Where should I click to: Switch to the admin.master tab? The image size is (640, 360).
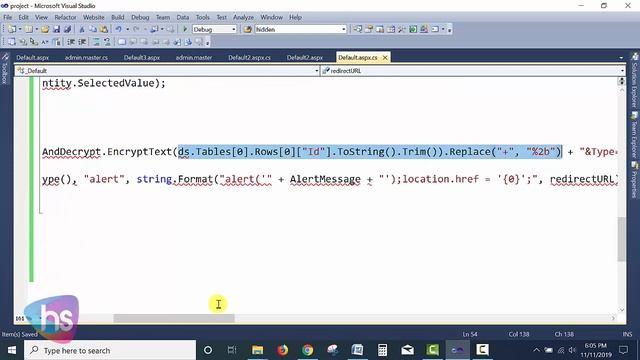194,58
